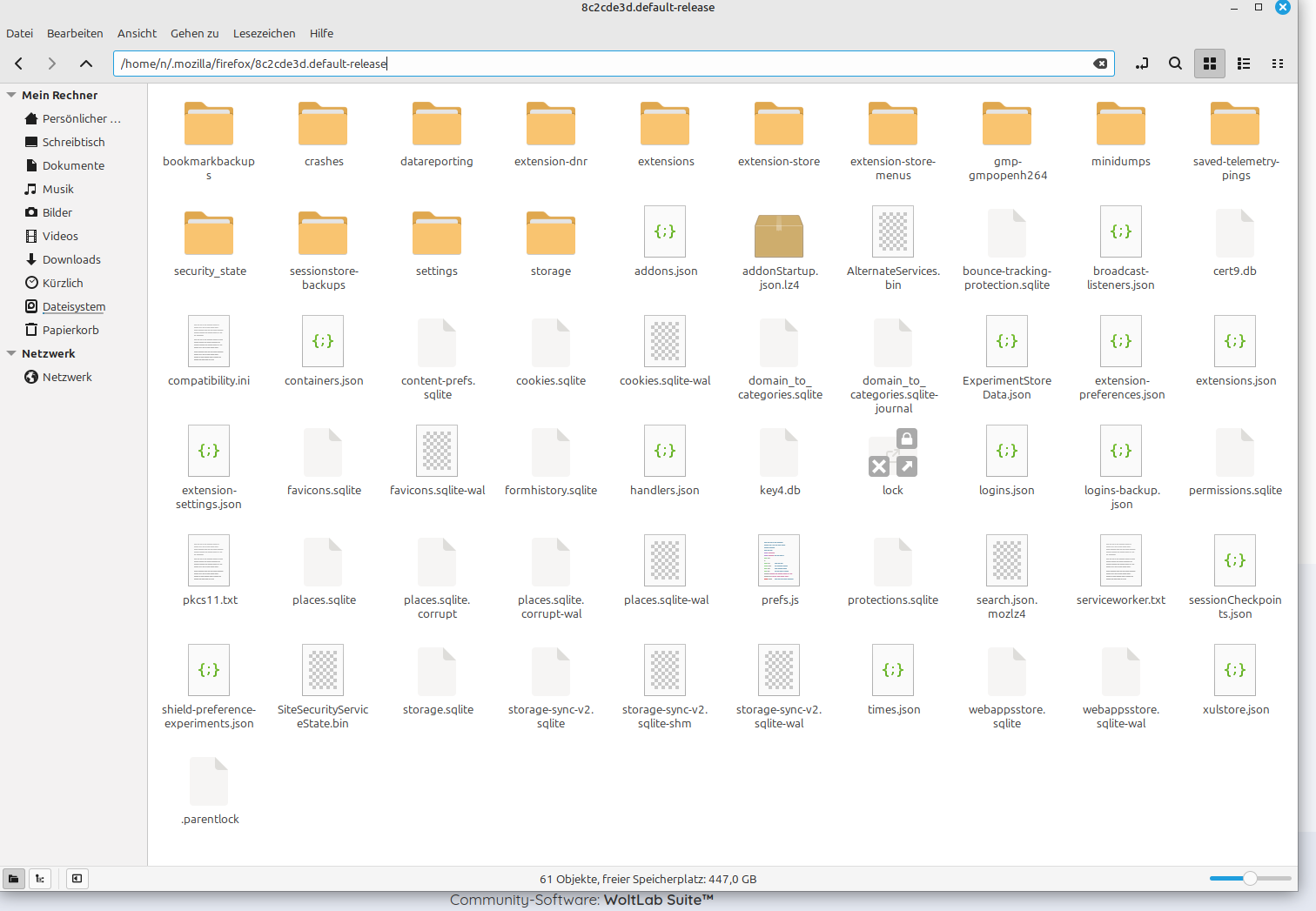
Task: Toggle the location entry/path bar button
Action: [1142, 64]
